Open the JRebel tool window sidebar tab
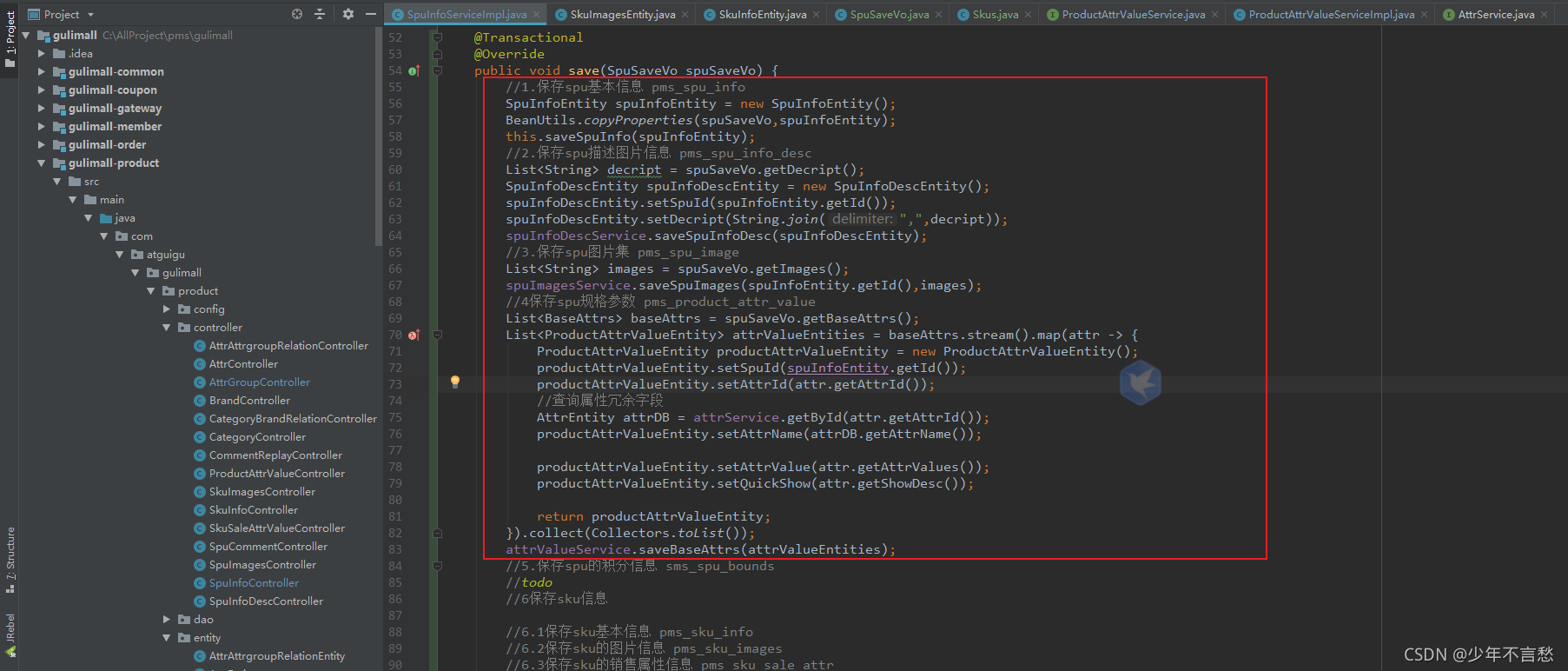1568x671 pixels. coord(10,634)
